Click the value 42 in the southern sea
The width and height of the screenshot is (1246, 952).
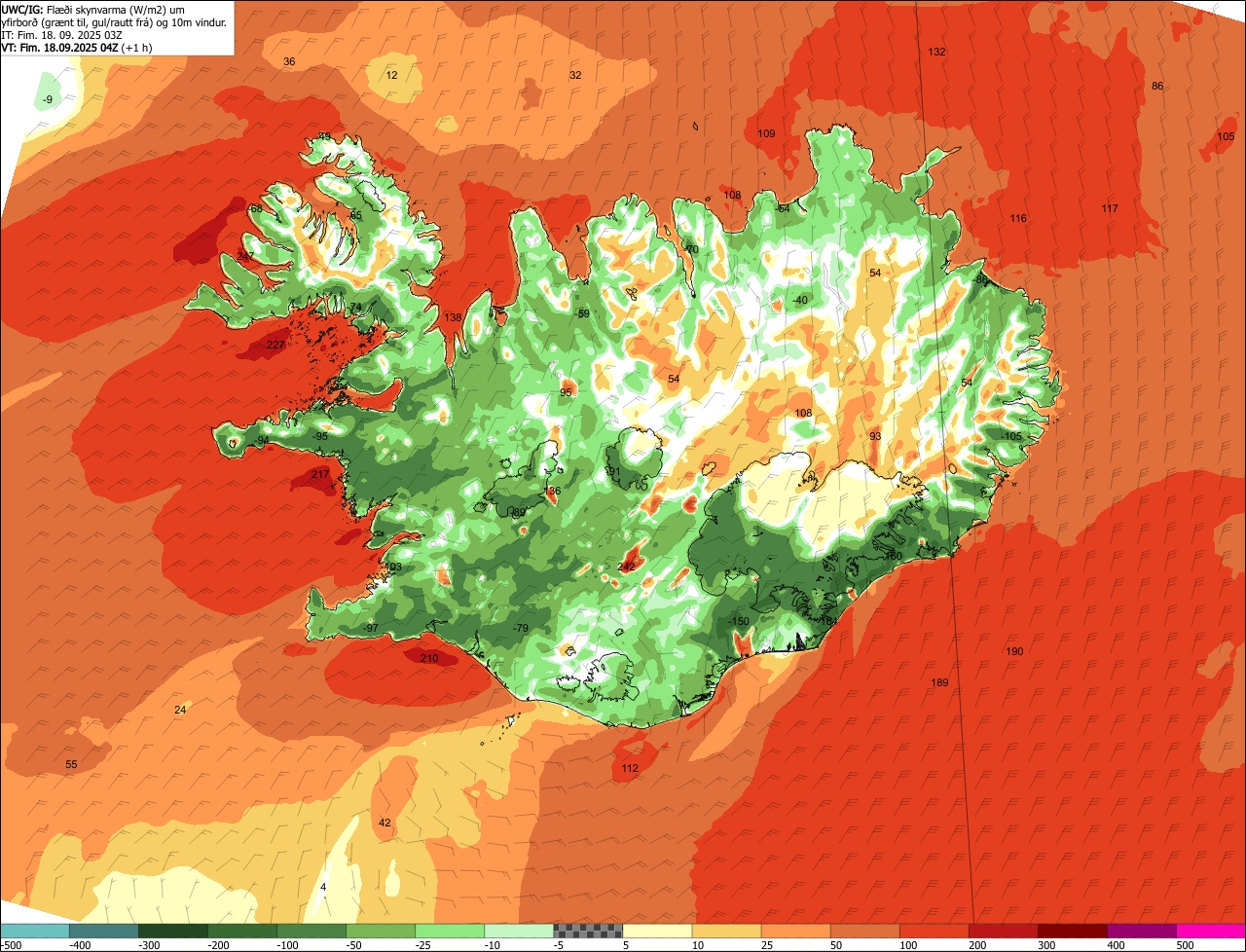pos(385,823)
